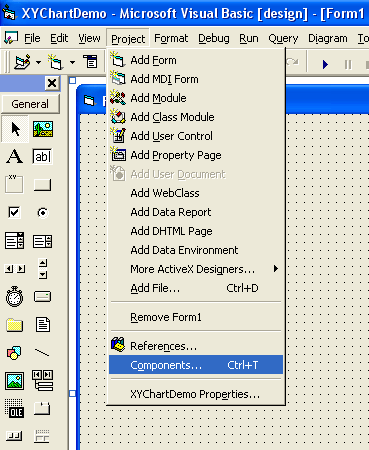Click the Start run button

coord(325,64)
